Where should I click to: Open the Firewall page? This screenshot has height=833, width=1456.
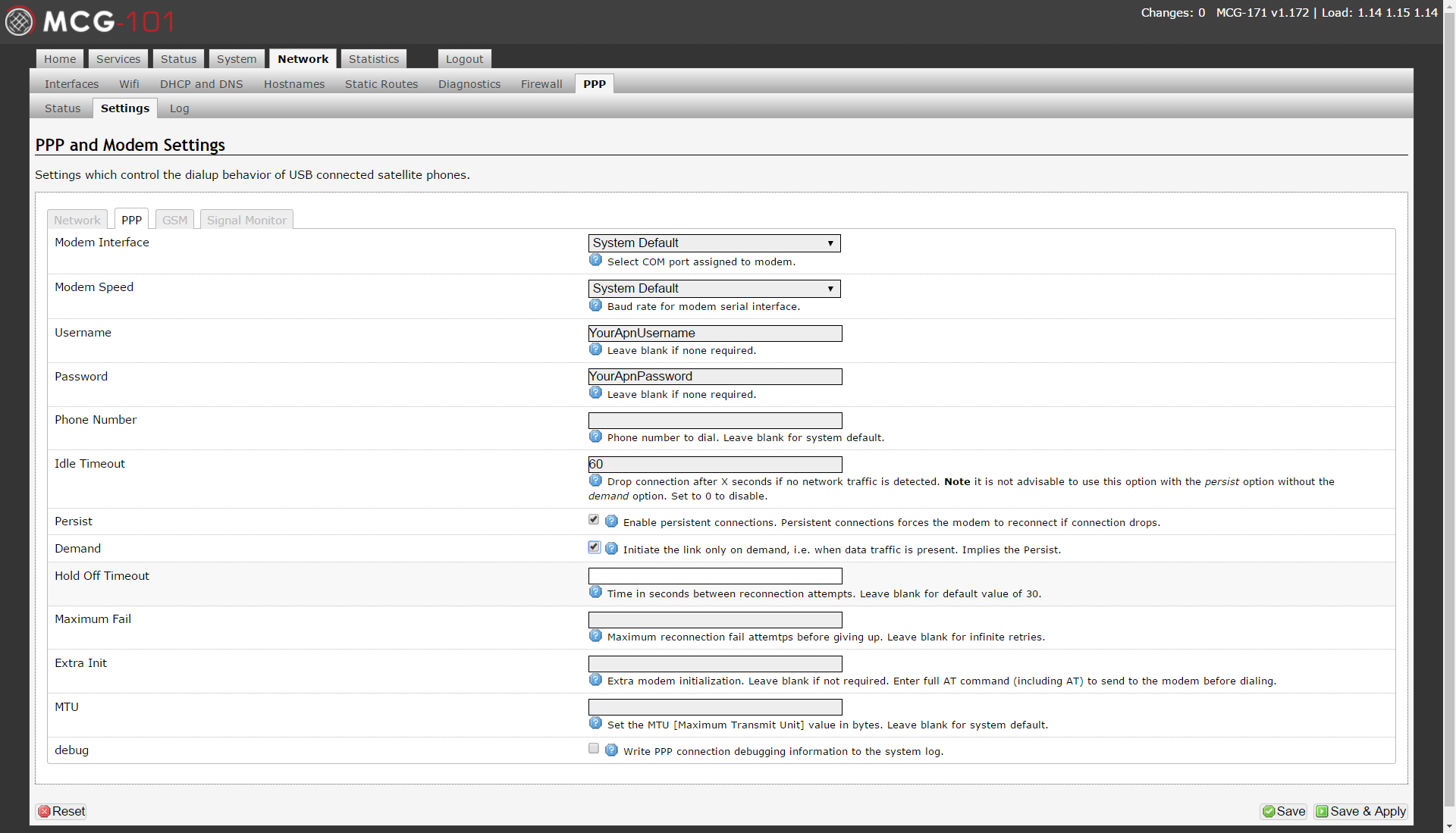tap(541, 84)
